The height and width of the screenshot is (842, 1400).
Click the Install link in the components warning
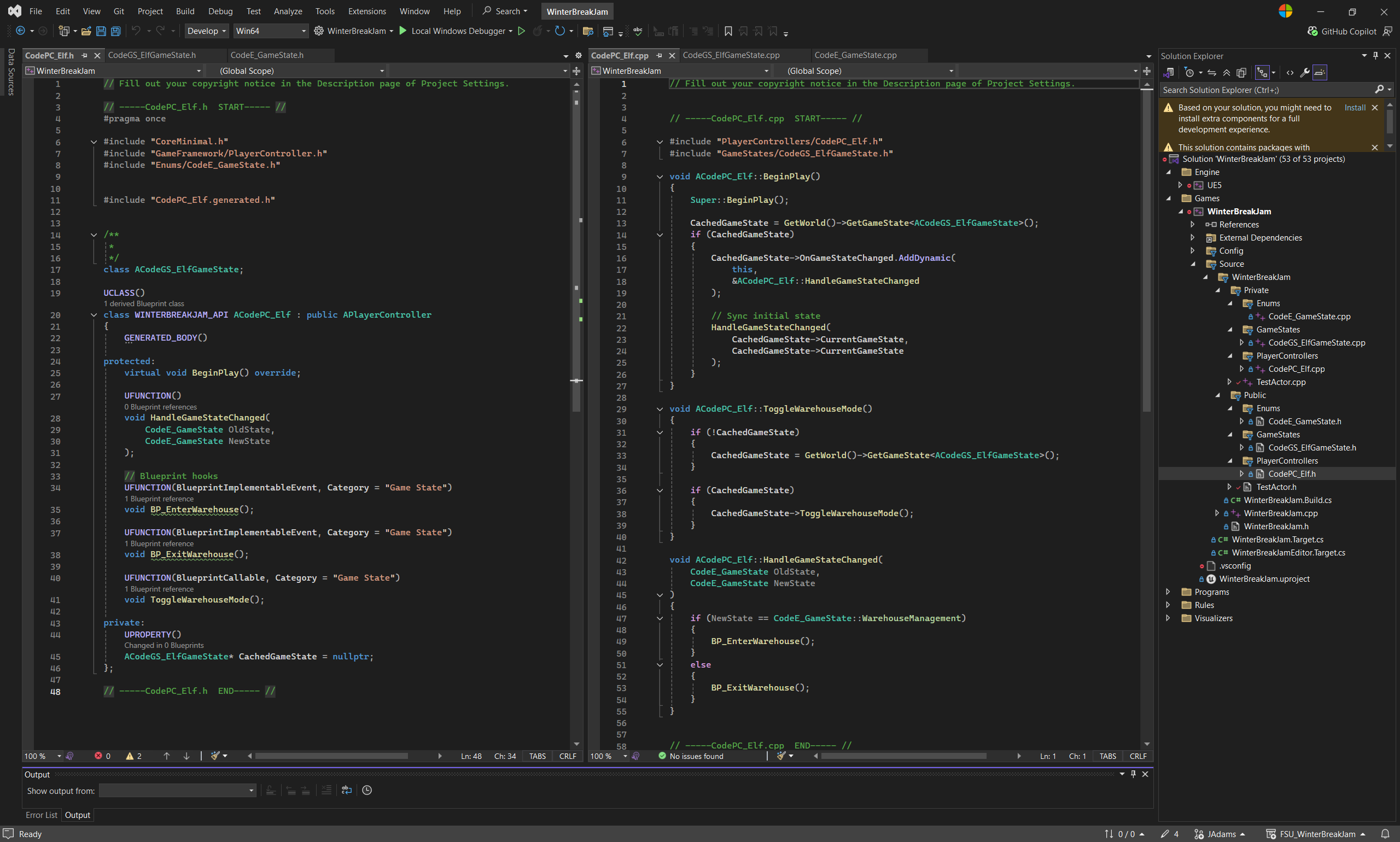[x=1355, y=107]
